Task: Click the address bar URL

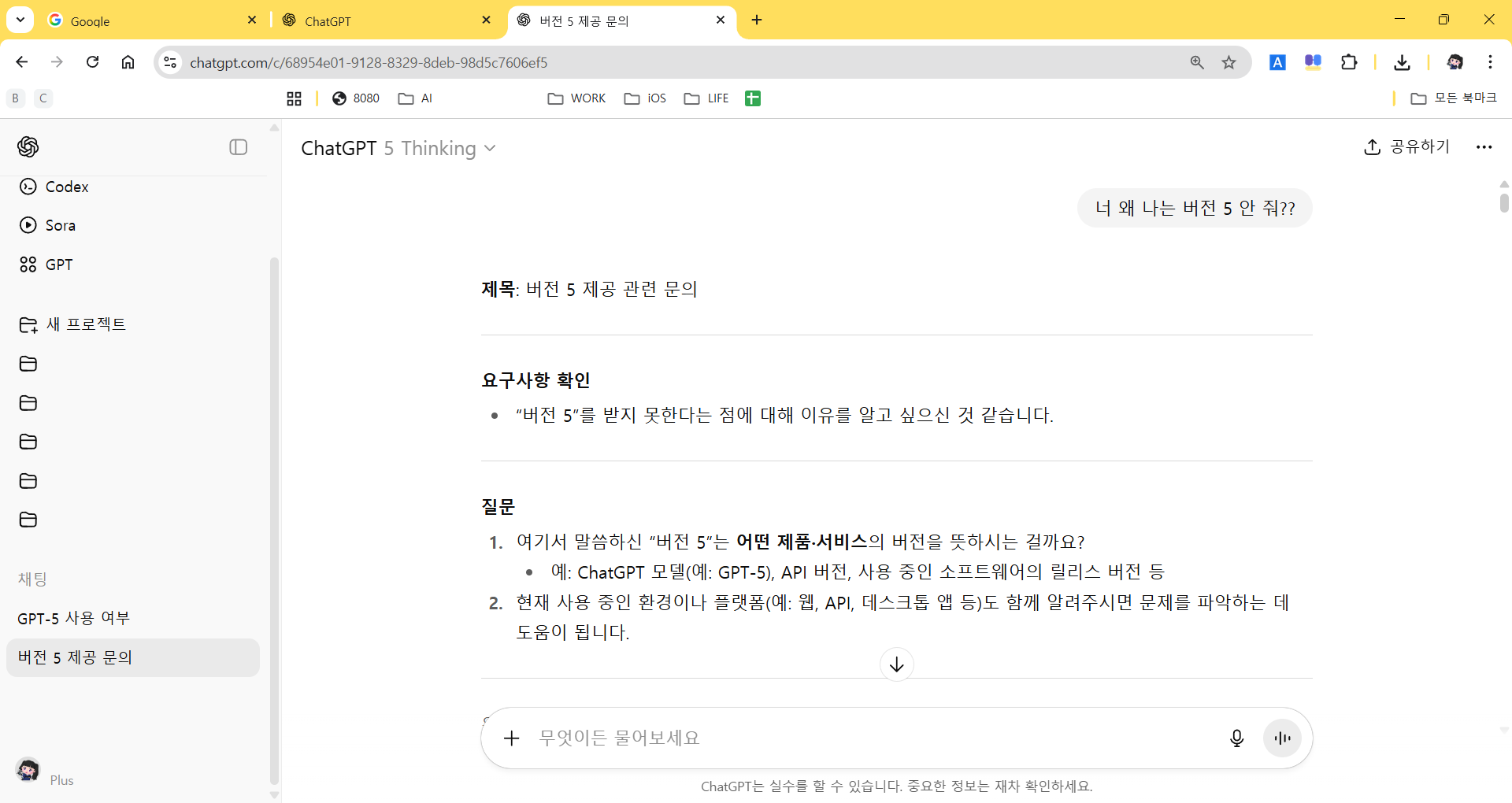Action: pos(369,62)
